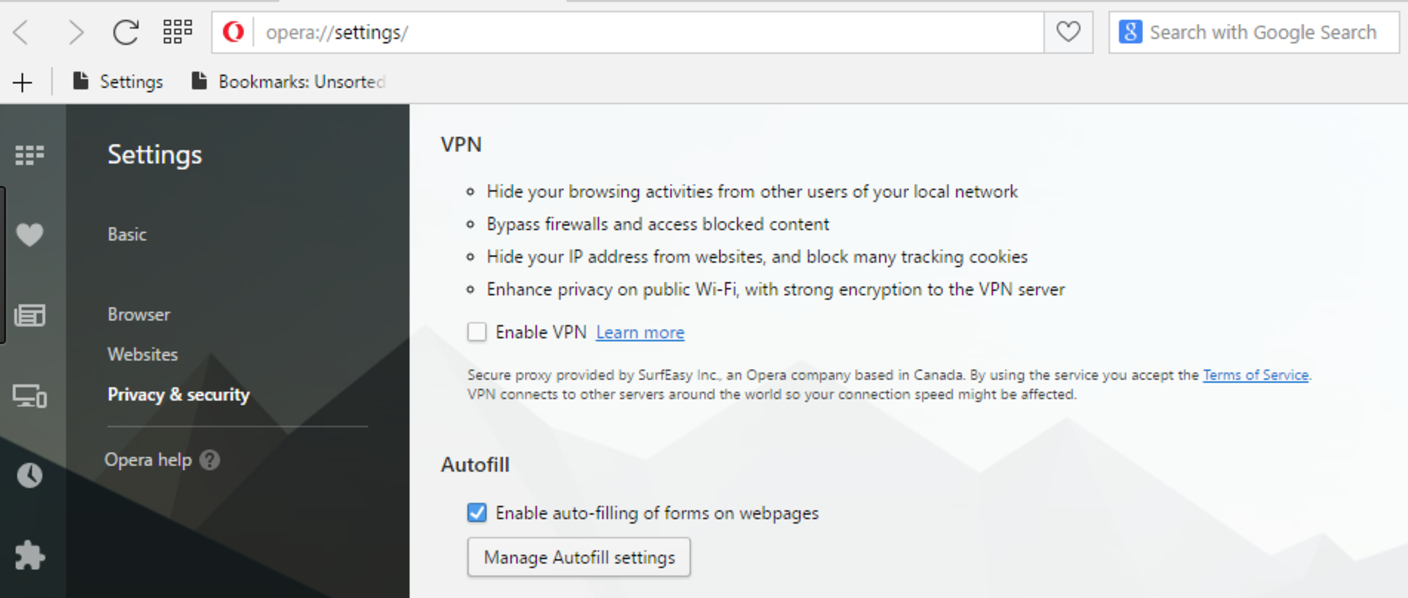Open a new tab with plus button
This screenshot has height=598, width=1408.
pos(22,82)
